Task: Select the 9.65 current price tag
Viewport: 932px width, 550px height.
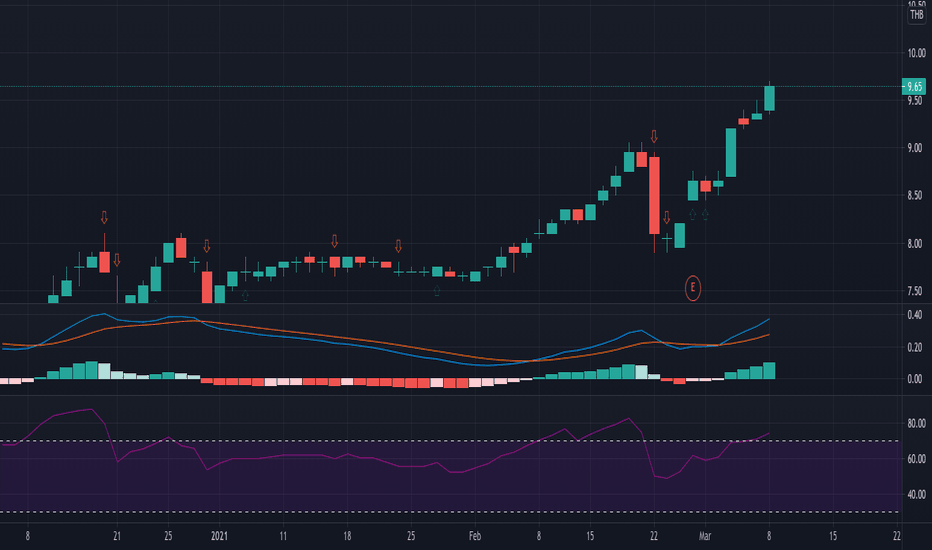Action: point(914,87)
